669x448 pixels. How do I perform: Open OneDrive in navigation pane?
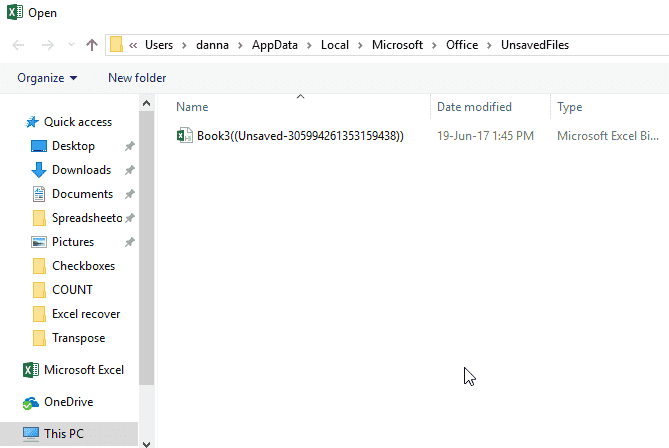[70, 402]
